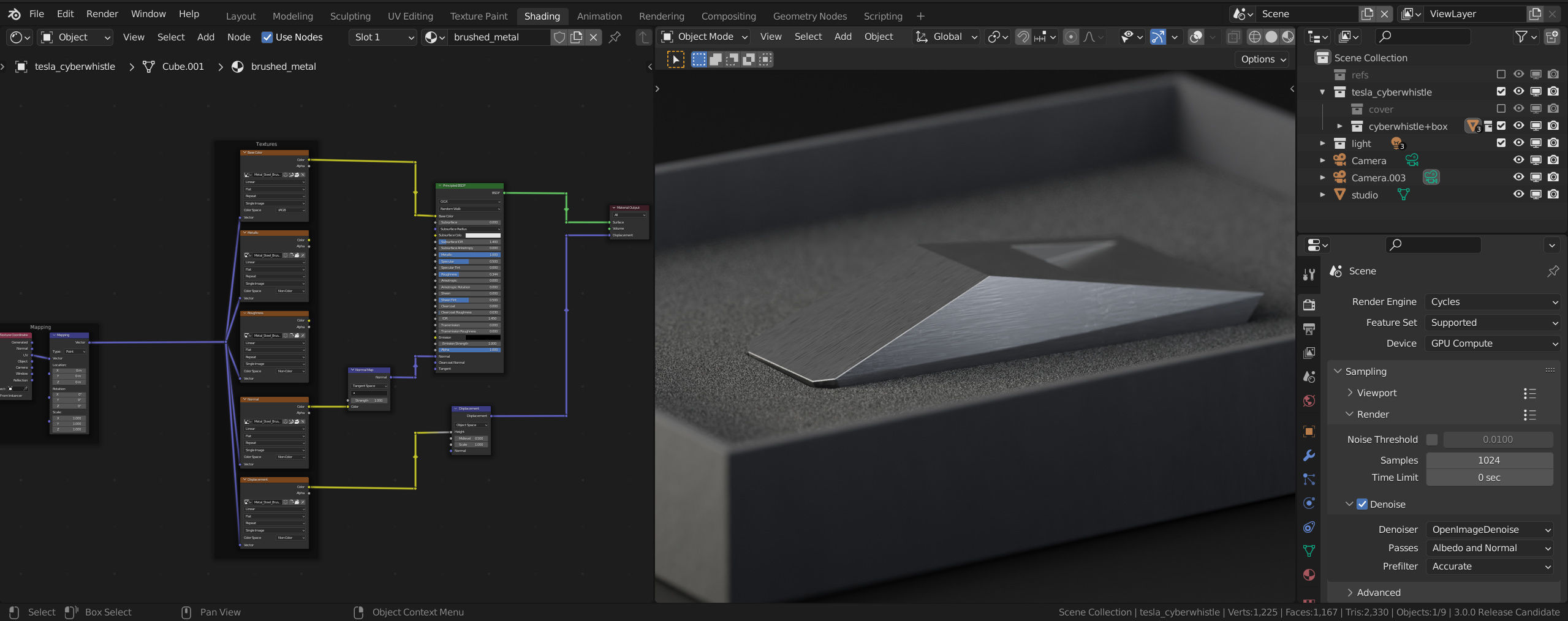Open the Material properties tab

pos(1309,575)
